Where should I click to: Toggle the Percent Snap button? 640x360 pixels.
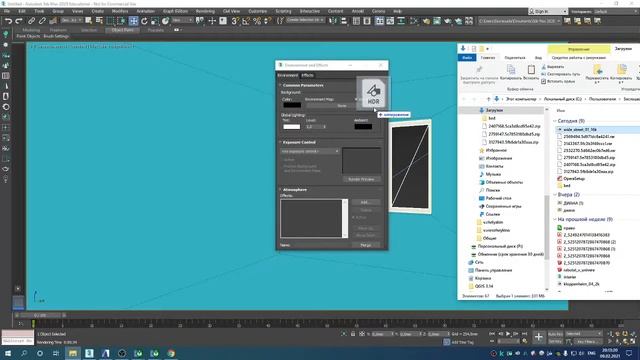pyautogui.click(x=257, y=21)
